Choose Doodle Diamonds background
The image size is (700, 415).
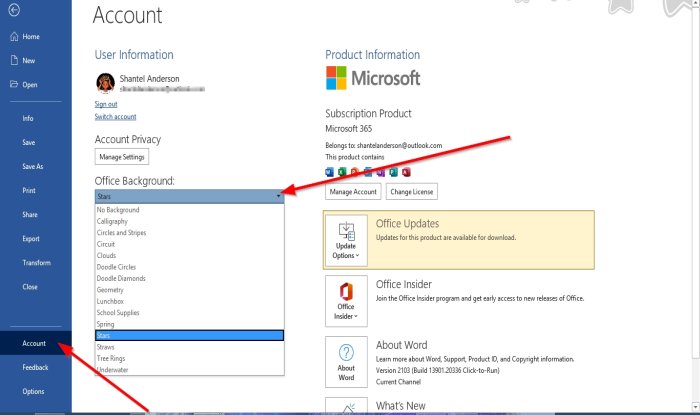click(x=190, y=278)
